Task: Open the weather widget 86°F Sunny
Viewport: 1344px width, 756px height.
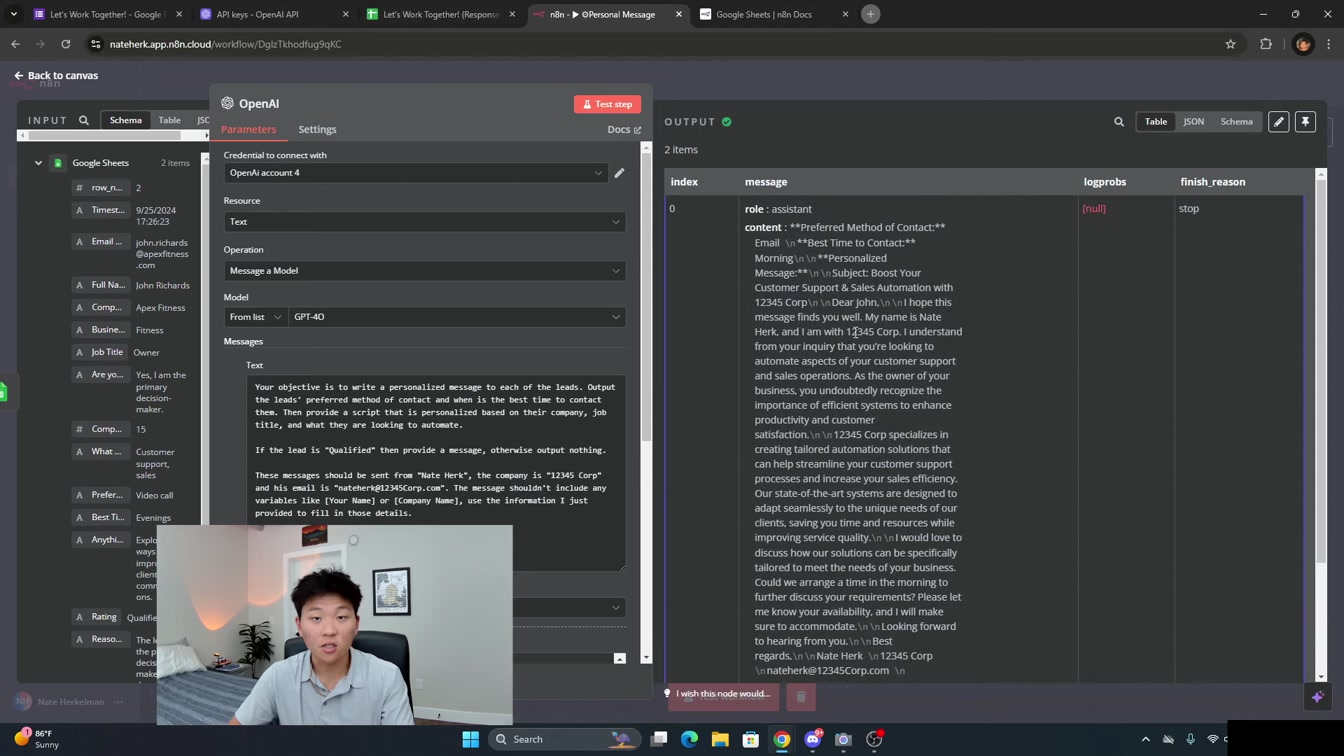Action: (36, 739)
